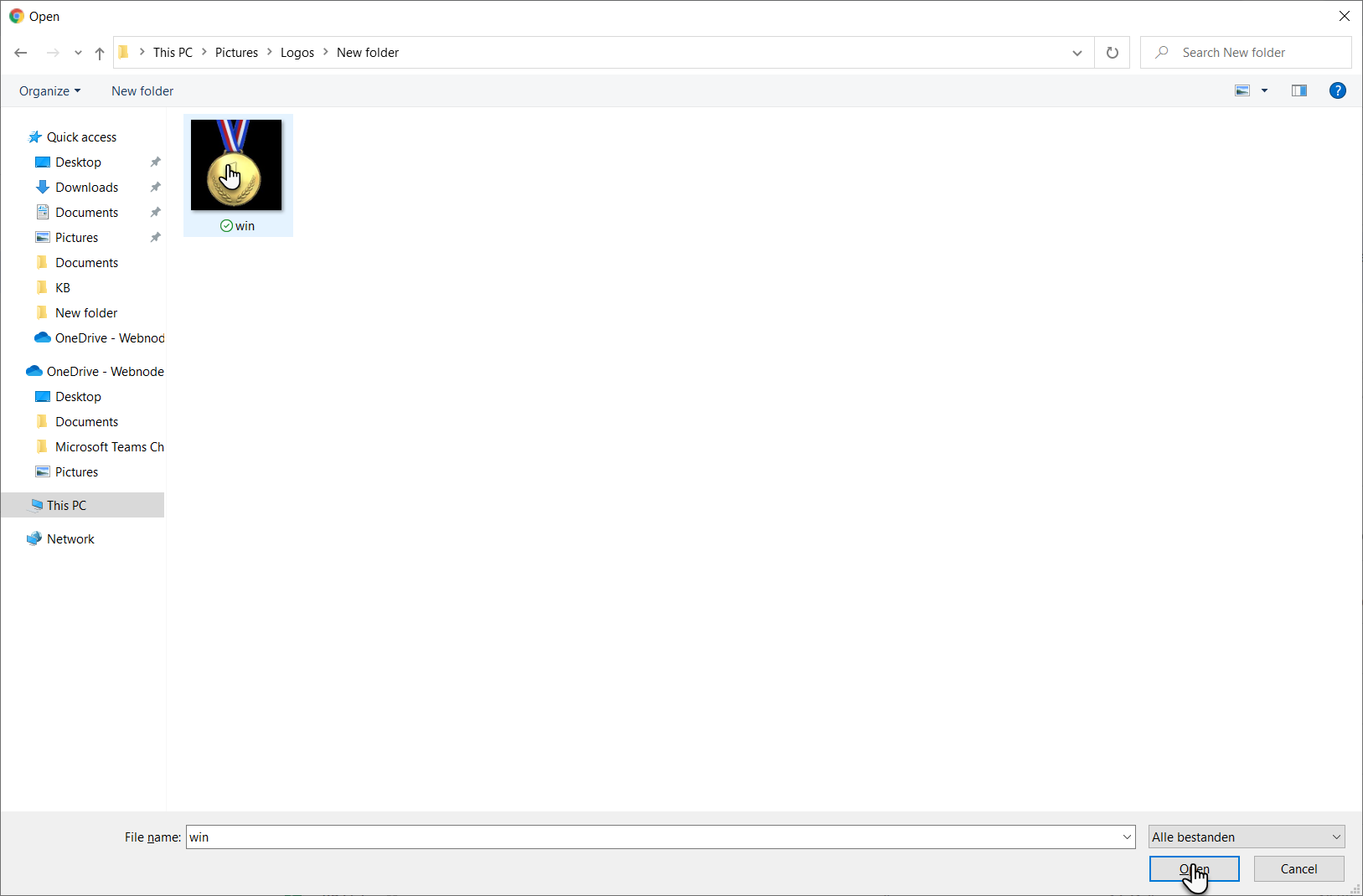Click pin icon next to pinned Documents
The image size is (1363, 896).
click(x=155, y=213)
